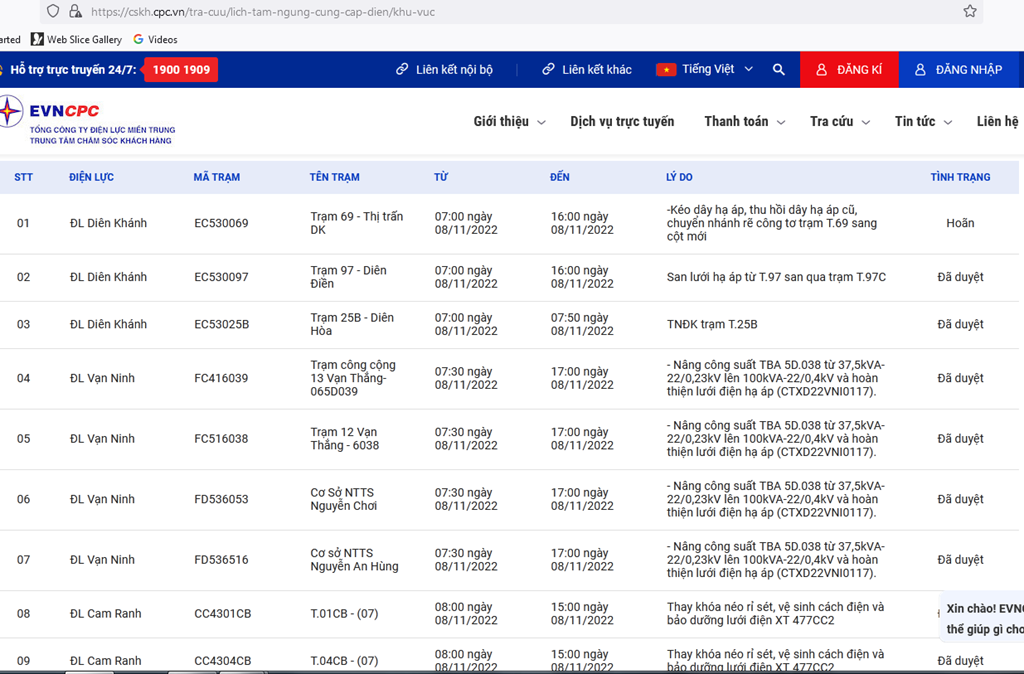1024x674 pixels.
Task: Click the ĐĂNG NHẬP button
Action: point(958,70)
